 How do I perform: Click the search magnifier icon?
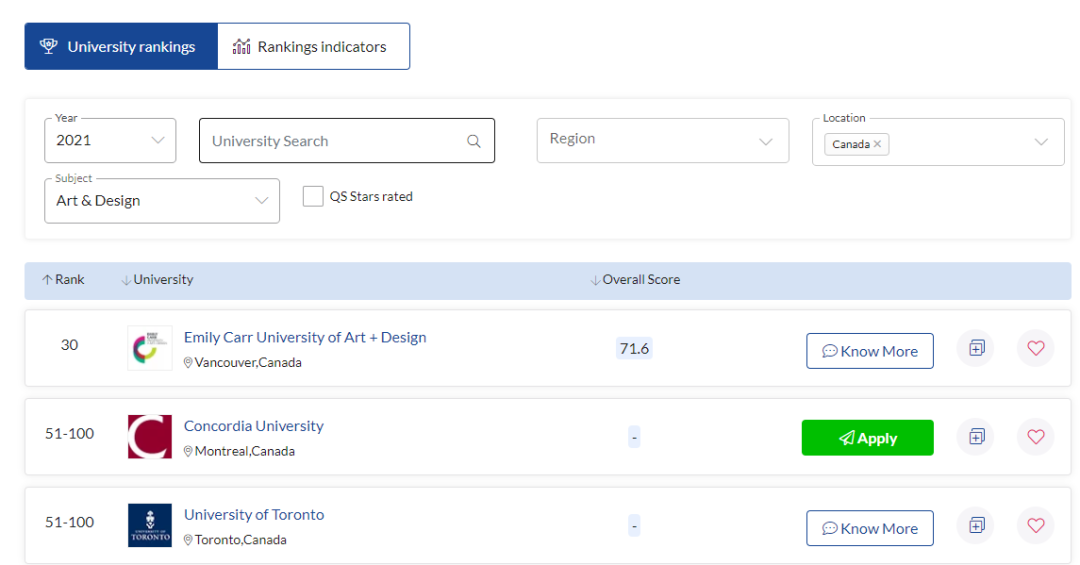coord(474,141)
